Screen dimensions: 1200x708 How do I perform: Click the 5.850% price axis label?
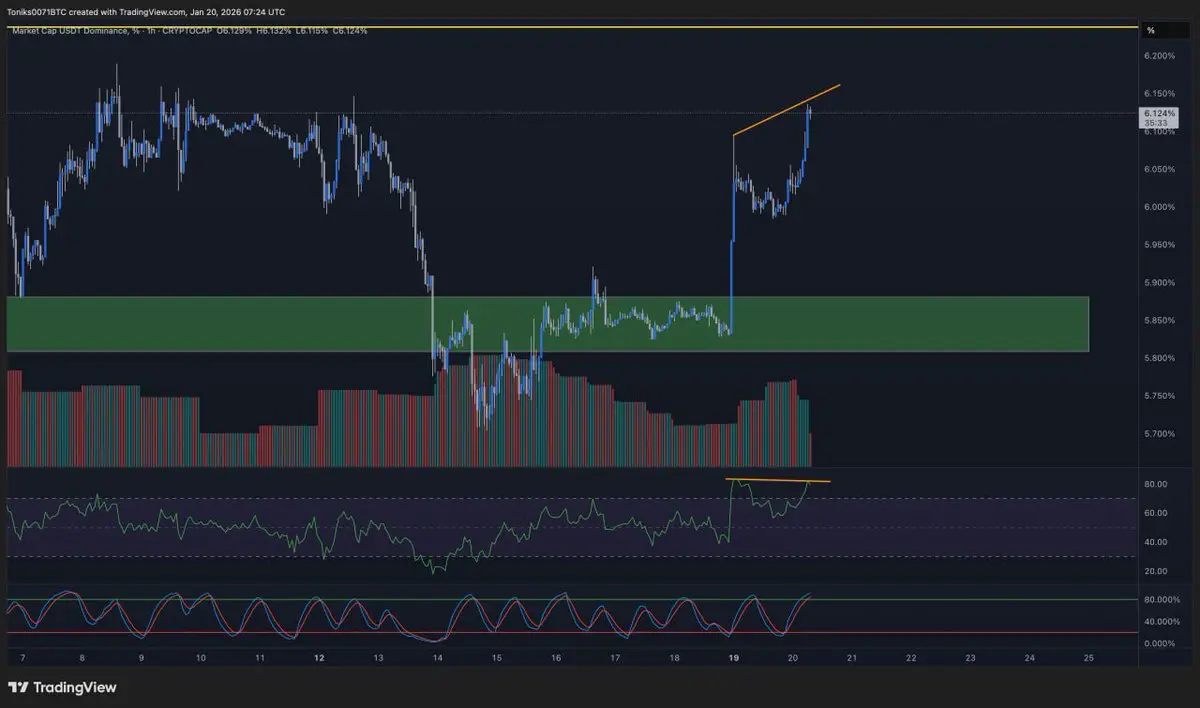(x=1160, y=321)
